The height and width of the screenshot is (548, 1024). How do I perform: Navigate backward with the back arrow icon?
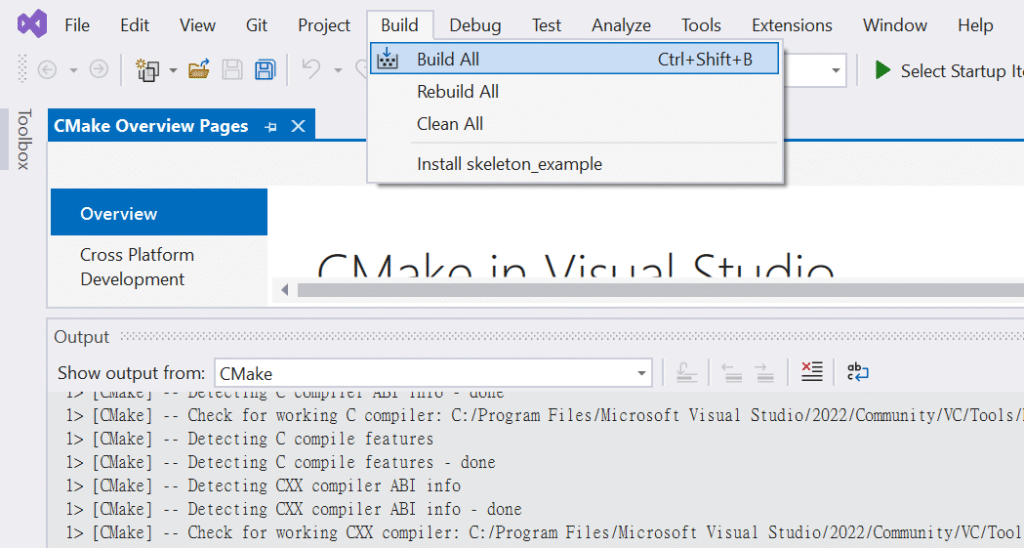point(47,69)
